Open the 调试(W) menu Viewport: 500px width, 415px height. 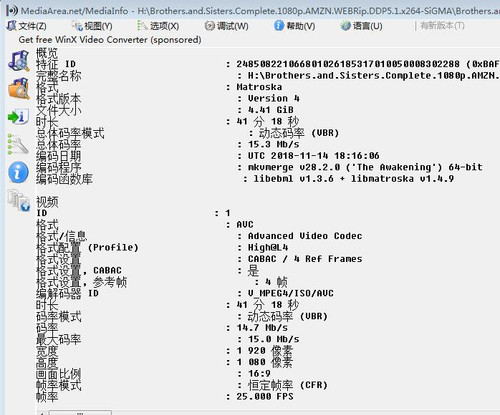click(x=227, y=26)
